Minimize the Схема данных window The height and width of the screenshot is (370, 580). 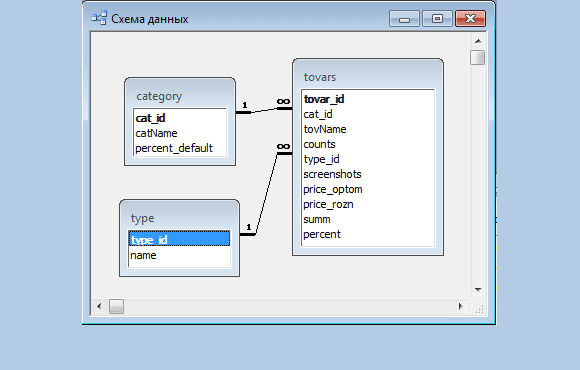[x=404, y=18]
